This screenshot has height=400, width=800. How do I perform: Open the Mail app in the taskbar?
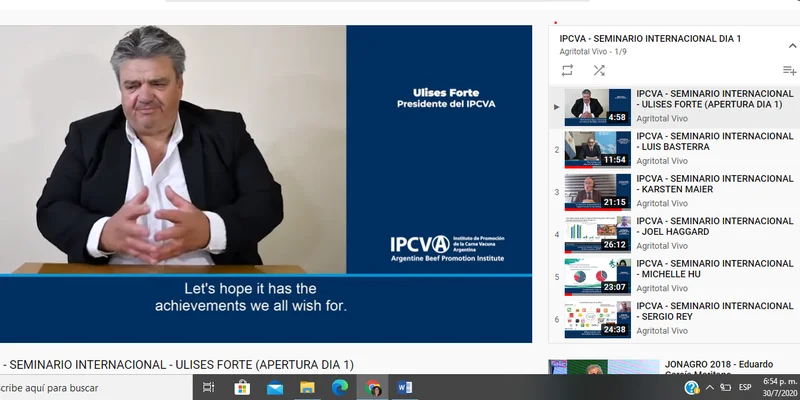click(x=275, y=388)
